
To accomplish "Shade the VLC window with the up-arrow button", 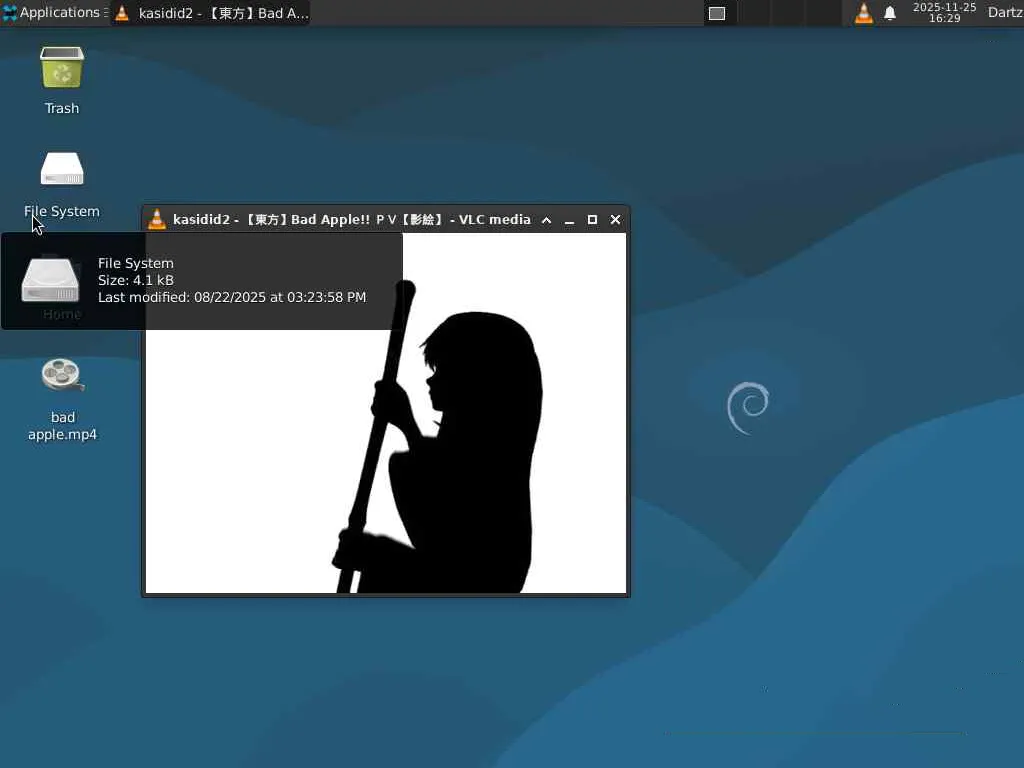I will pos(547,220).
